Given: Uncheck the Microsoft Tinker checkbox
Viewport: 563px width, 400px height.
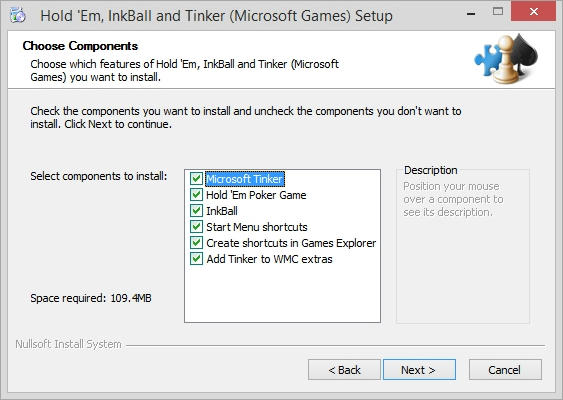Looking at the screenshot, I should [x=196, y=178].
